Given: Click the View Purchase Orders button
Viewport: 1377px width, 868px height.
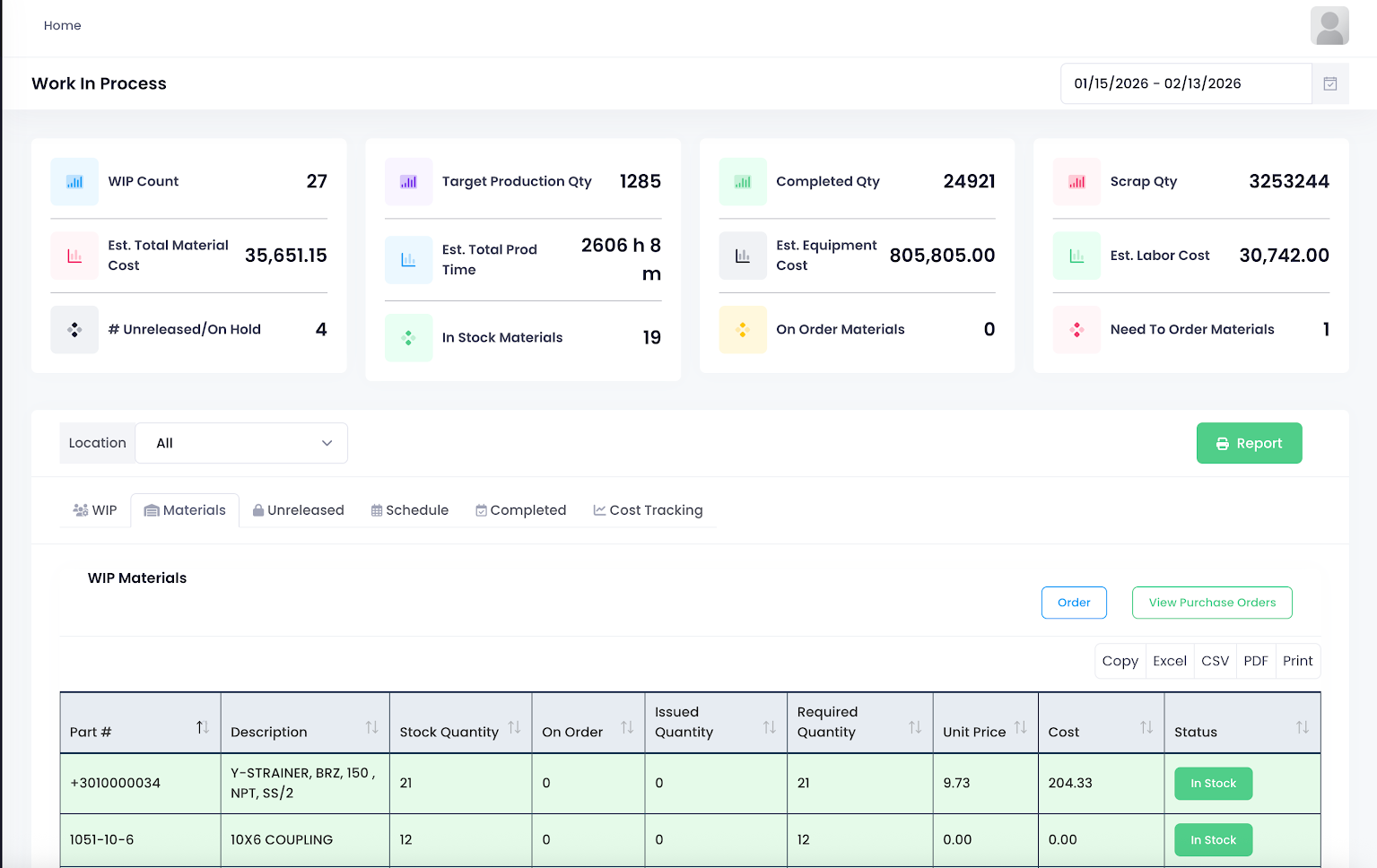Looking at the screenshot, I should pyautogui.click(x=1211, y=602).
